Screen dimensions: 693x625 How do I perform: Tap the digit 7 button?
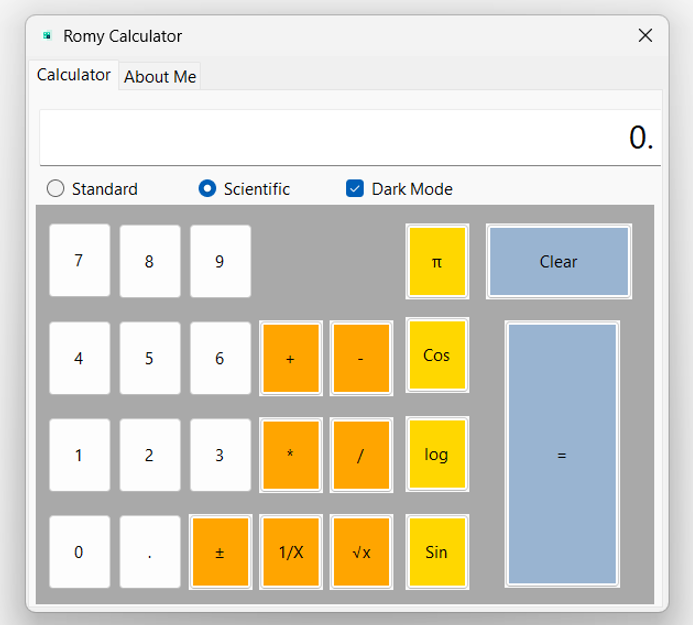(80, 260)
